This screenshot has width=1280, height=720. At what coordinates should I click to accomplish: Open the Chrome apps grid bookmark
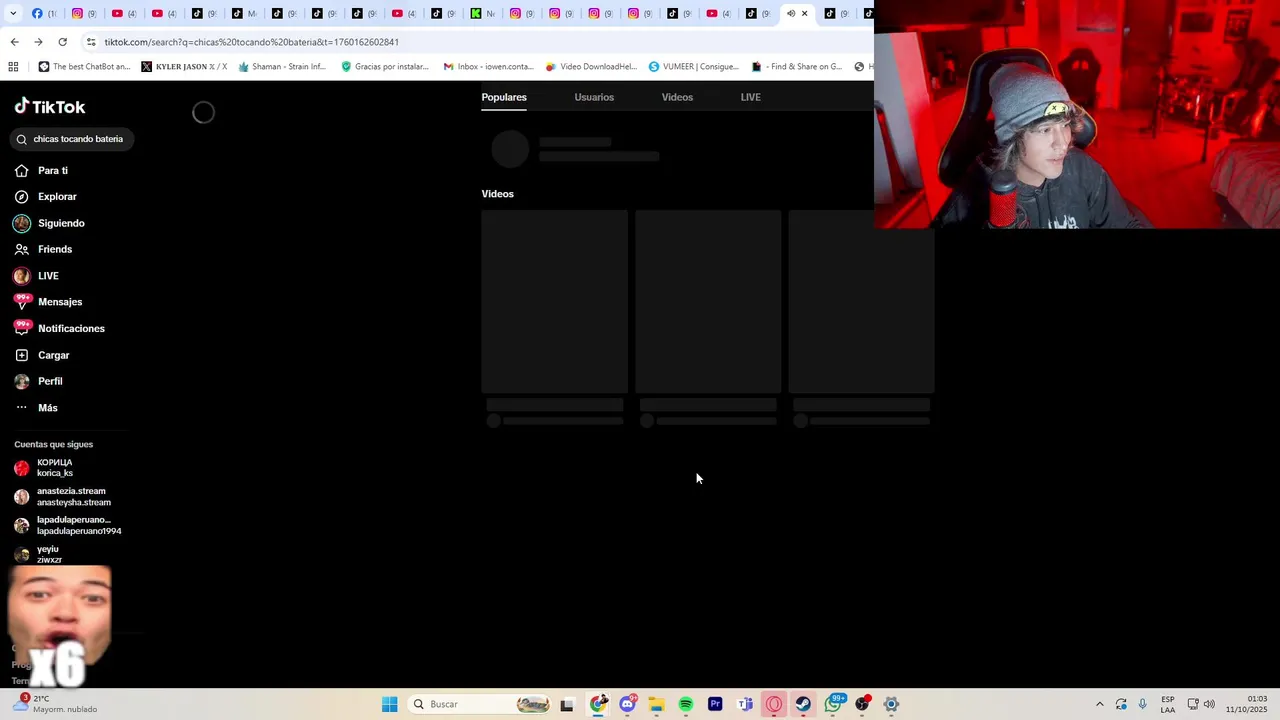[13, 67]
